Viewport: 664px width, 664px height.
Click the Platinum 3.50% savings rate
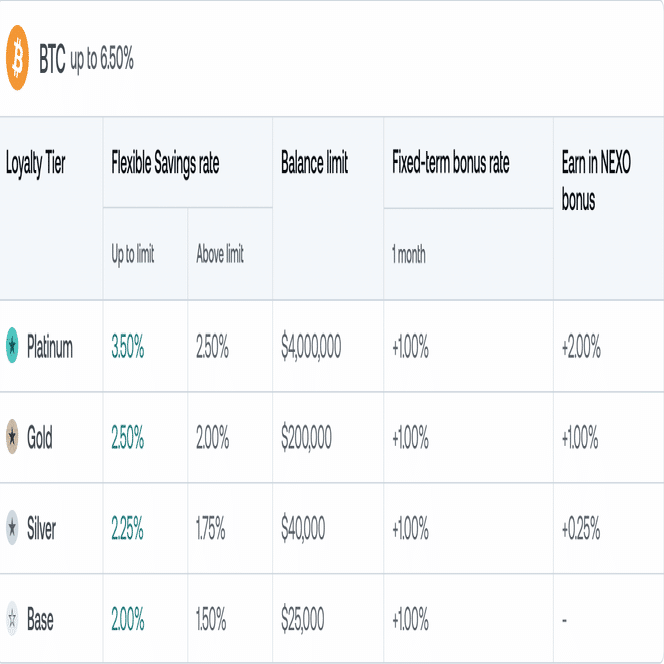128,347
